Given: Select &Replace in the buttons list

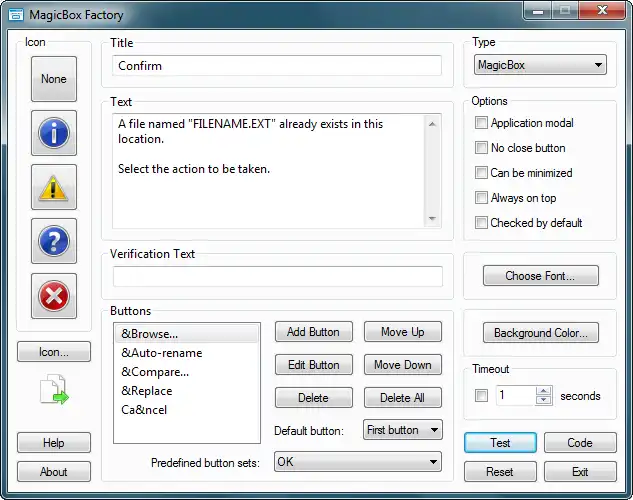Looking at the screenshot, I should pyautogui.click(x=187, y=391).
